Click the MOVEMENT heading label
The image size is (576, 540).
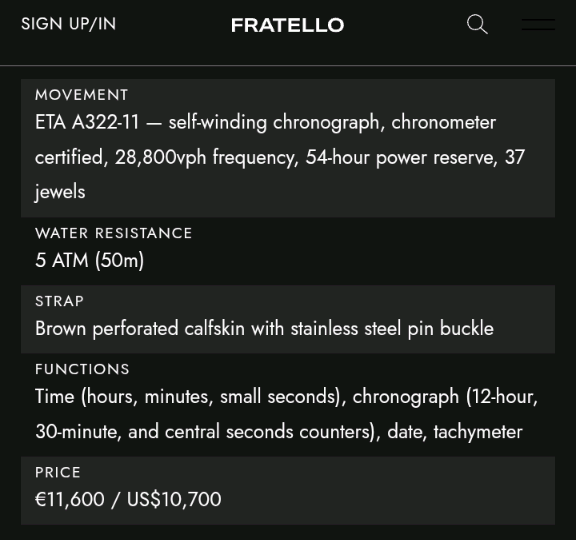[82, 95]
